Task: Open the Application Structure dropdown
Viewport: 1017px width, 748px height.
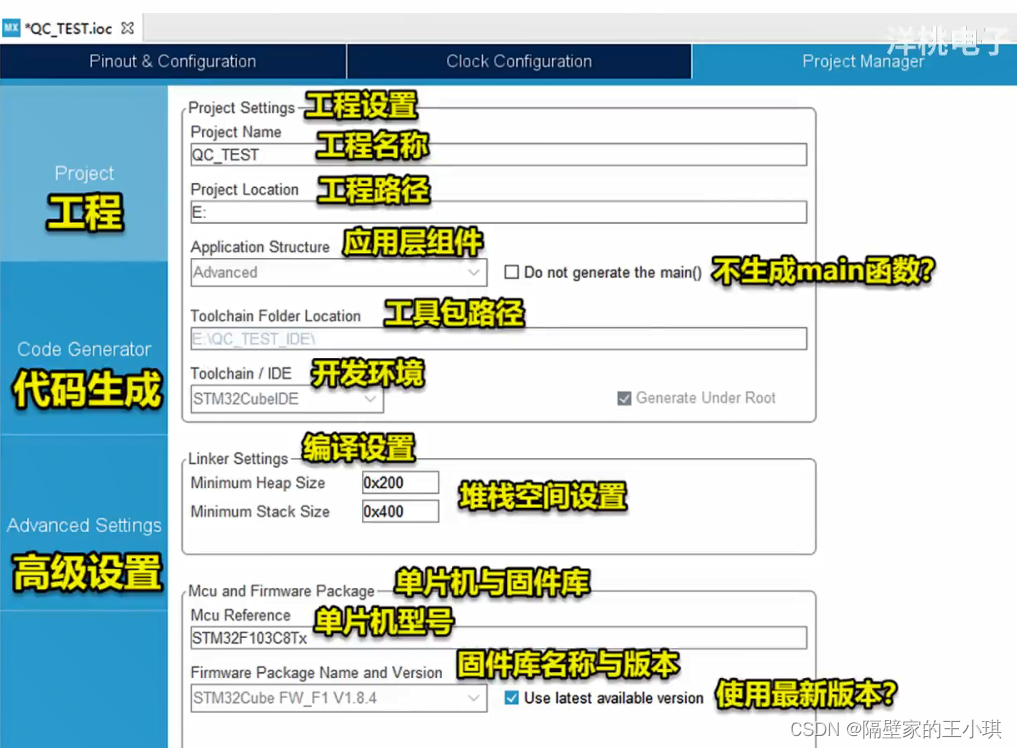Action: click(x=339, y=272)
